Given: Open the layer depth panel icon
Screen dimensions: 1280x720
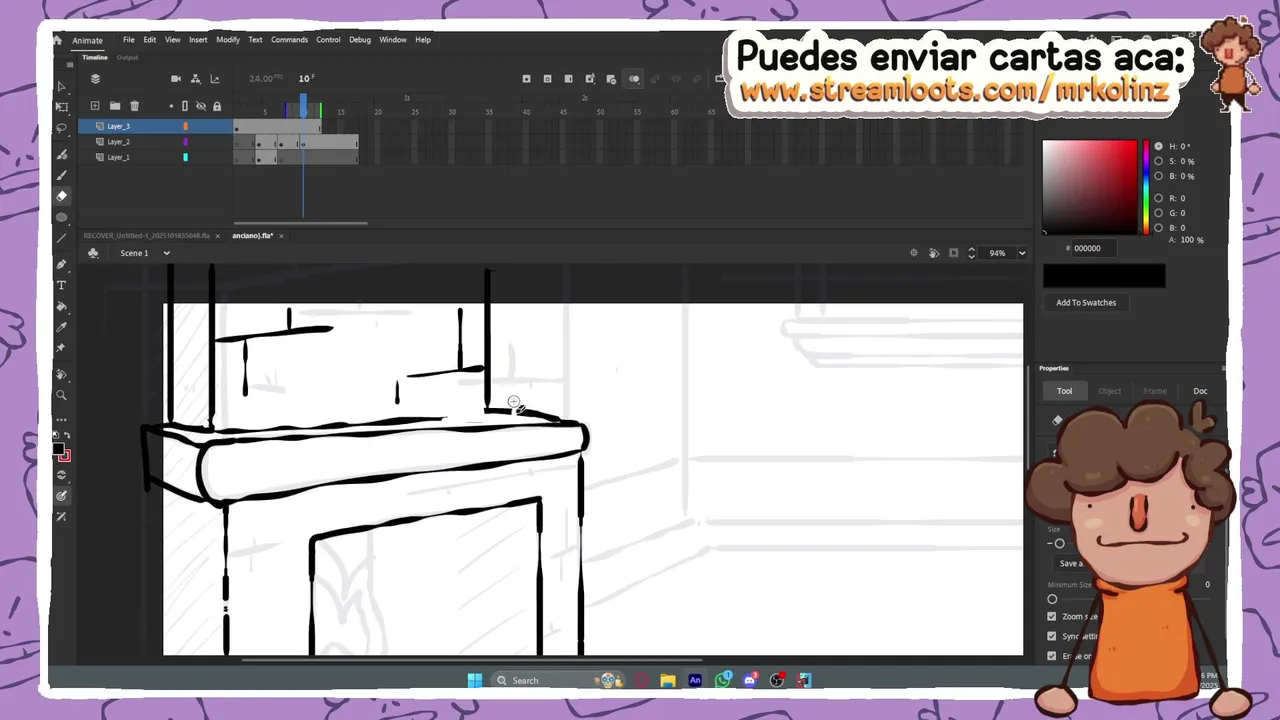Looking at the screenshot, I should pos(215,79).
